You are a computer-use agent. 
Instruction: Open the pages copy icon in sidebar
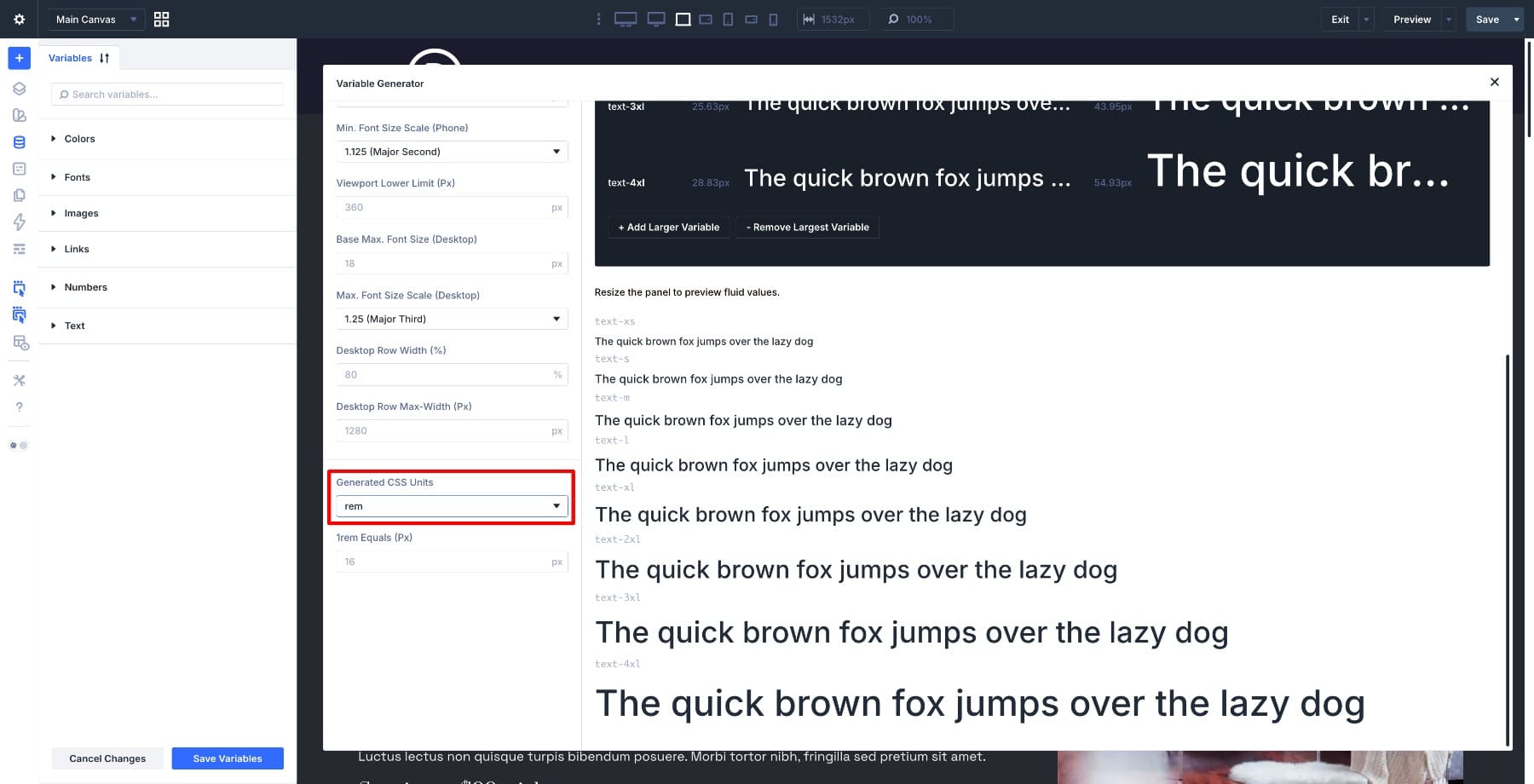click(19, 195)
